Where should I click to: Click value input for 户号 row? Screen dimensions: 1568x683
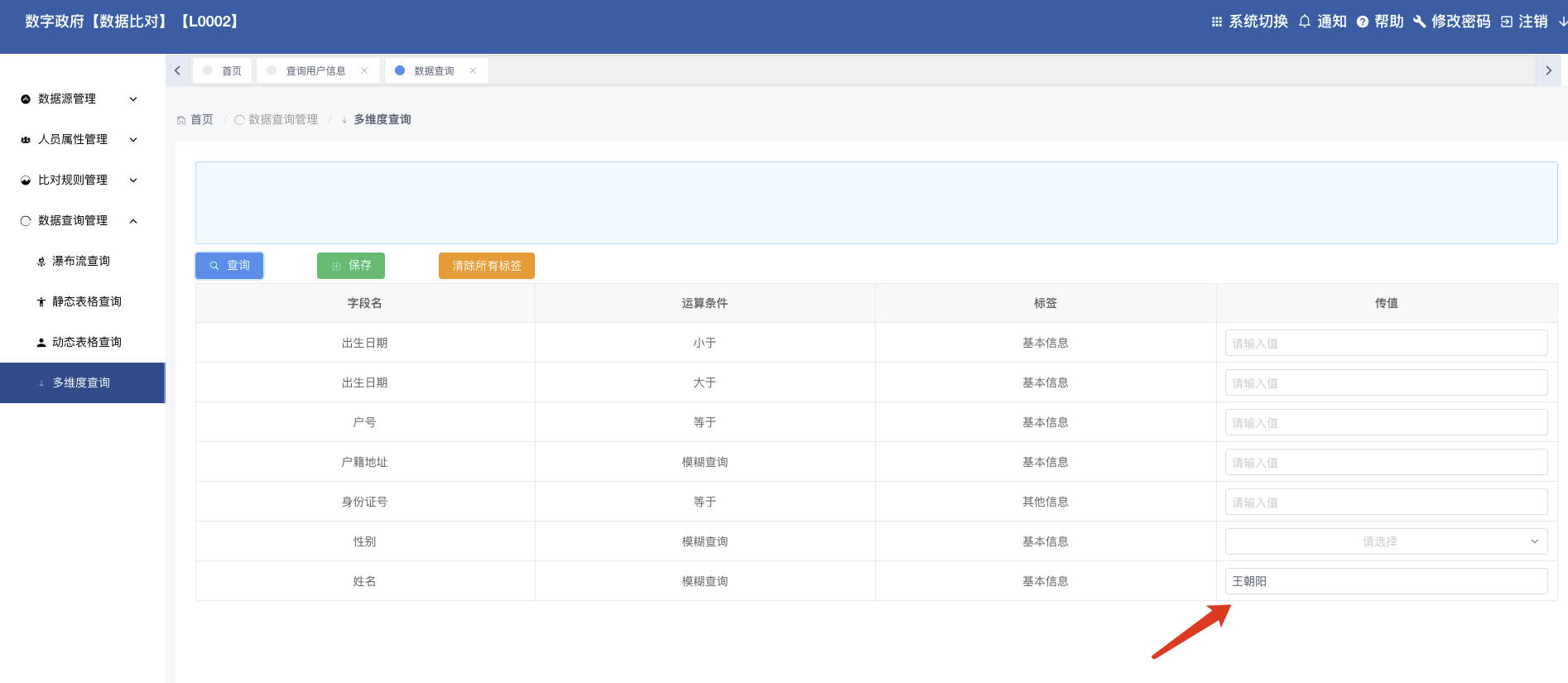[1386, 422]
